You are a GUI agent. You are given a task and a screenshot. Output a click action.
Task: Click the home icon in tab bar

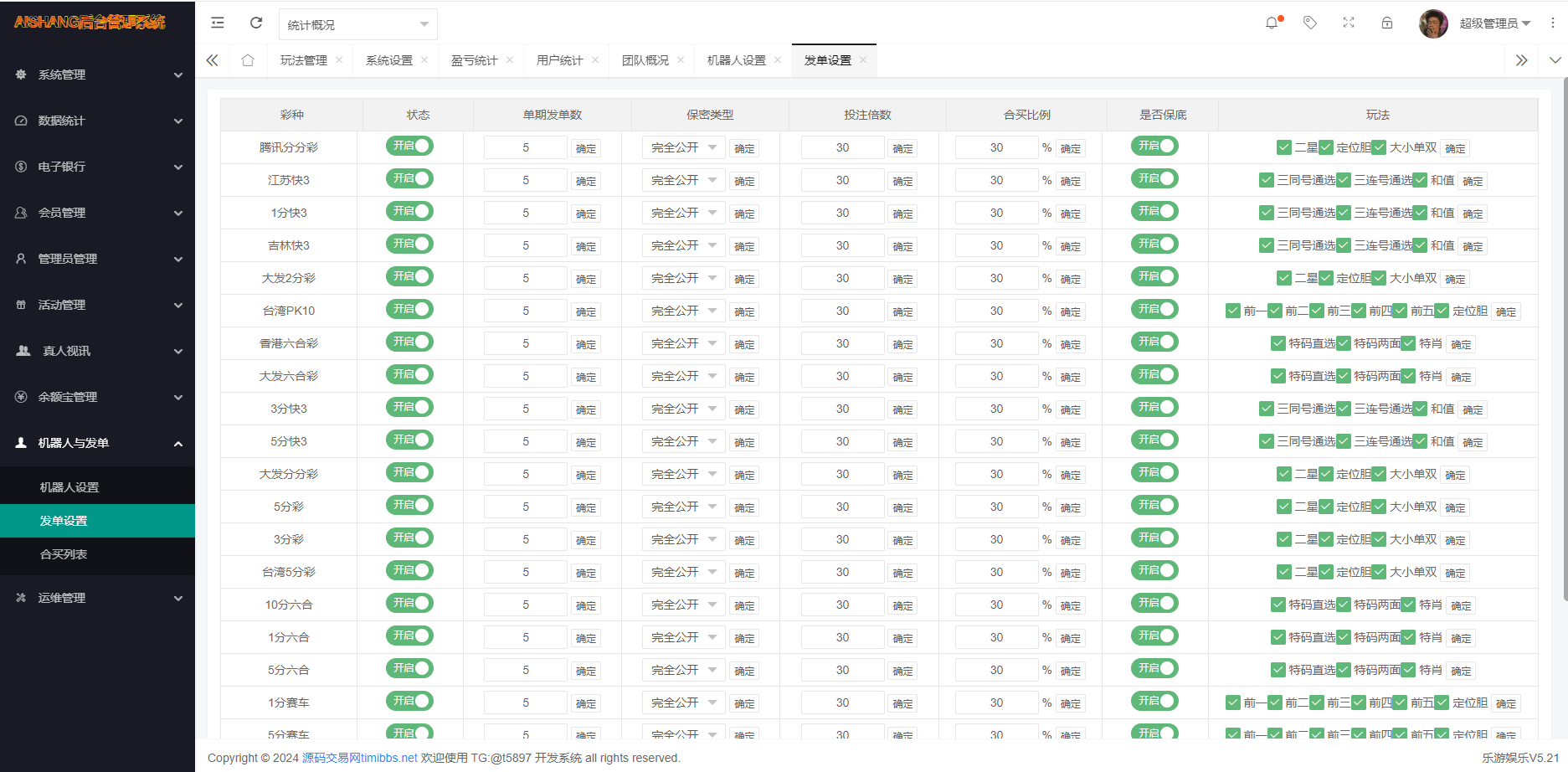248,59
